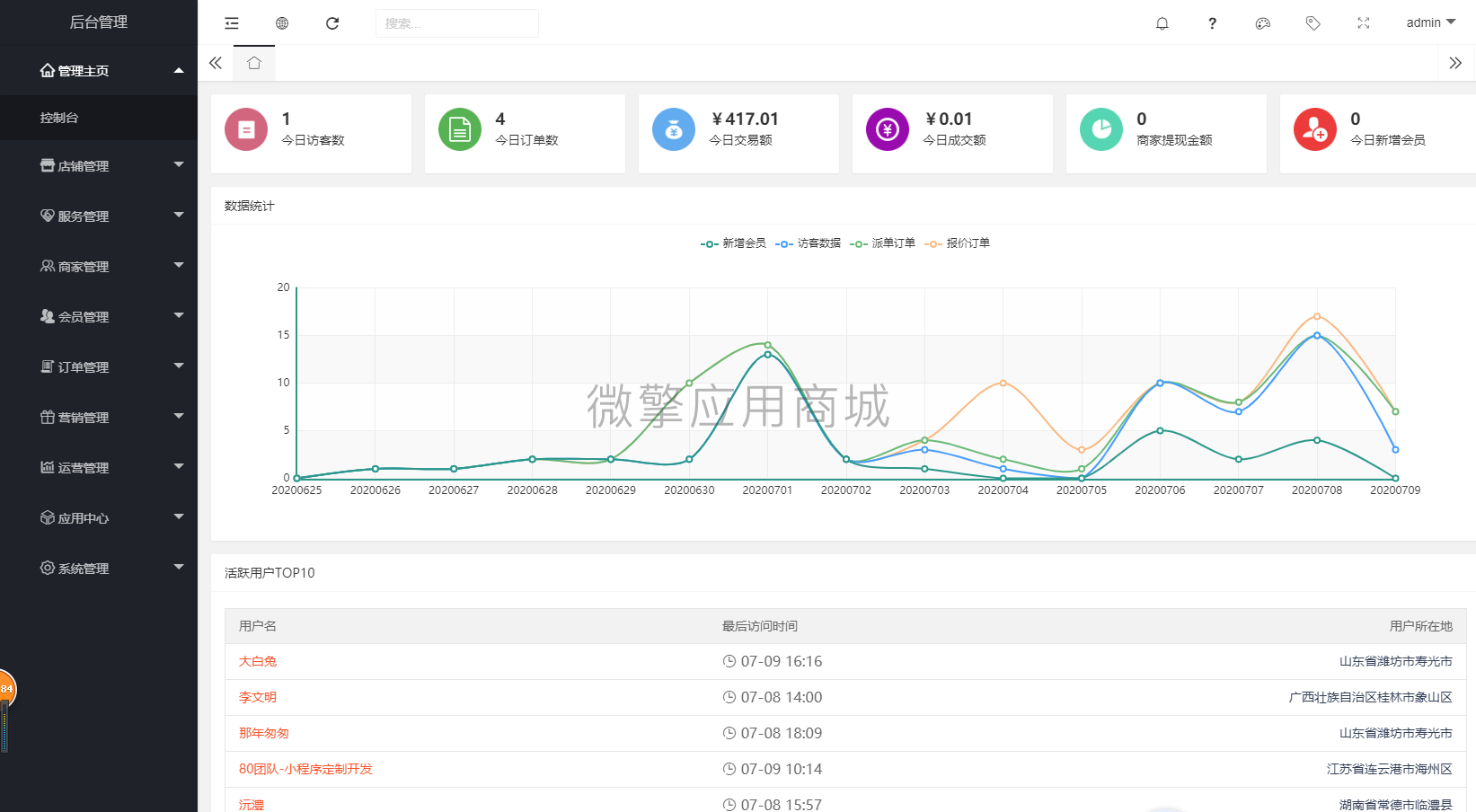Screen dimensions: 1476x812
Task: Click the question mark help icon
Action: coord(1213,23)
